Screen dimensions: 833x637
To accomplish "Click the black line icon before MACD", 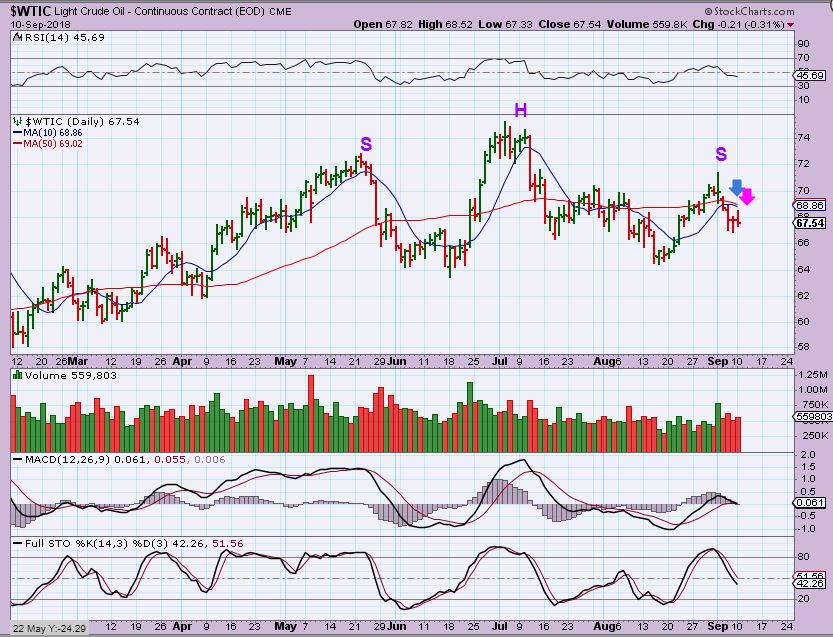I will [17, 459].
